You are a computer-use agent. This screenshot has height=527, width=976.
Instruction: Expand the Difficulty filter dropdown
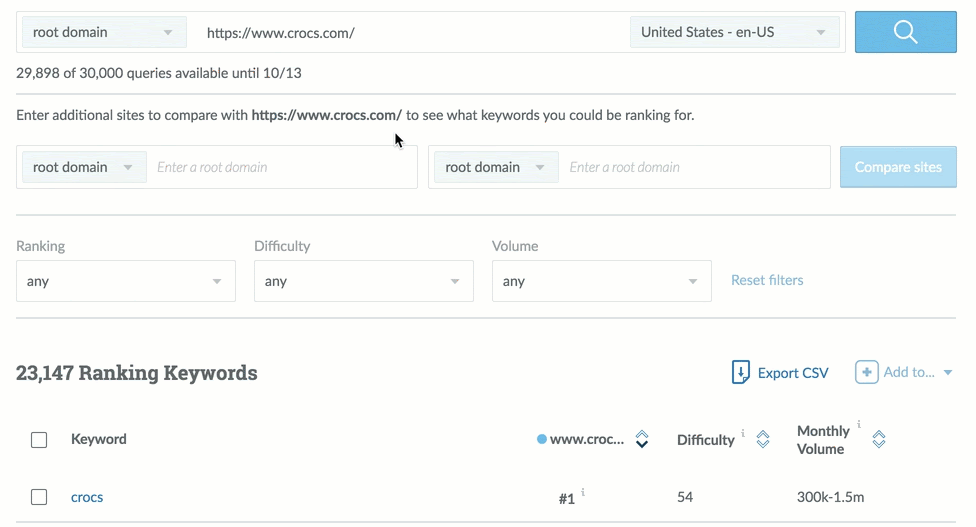coord(363,282)
